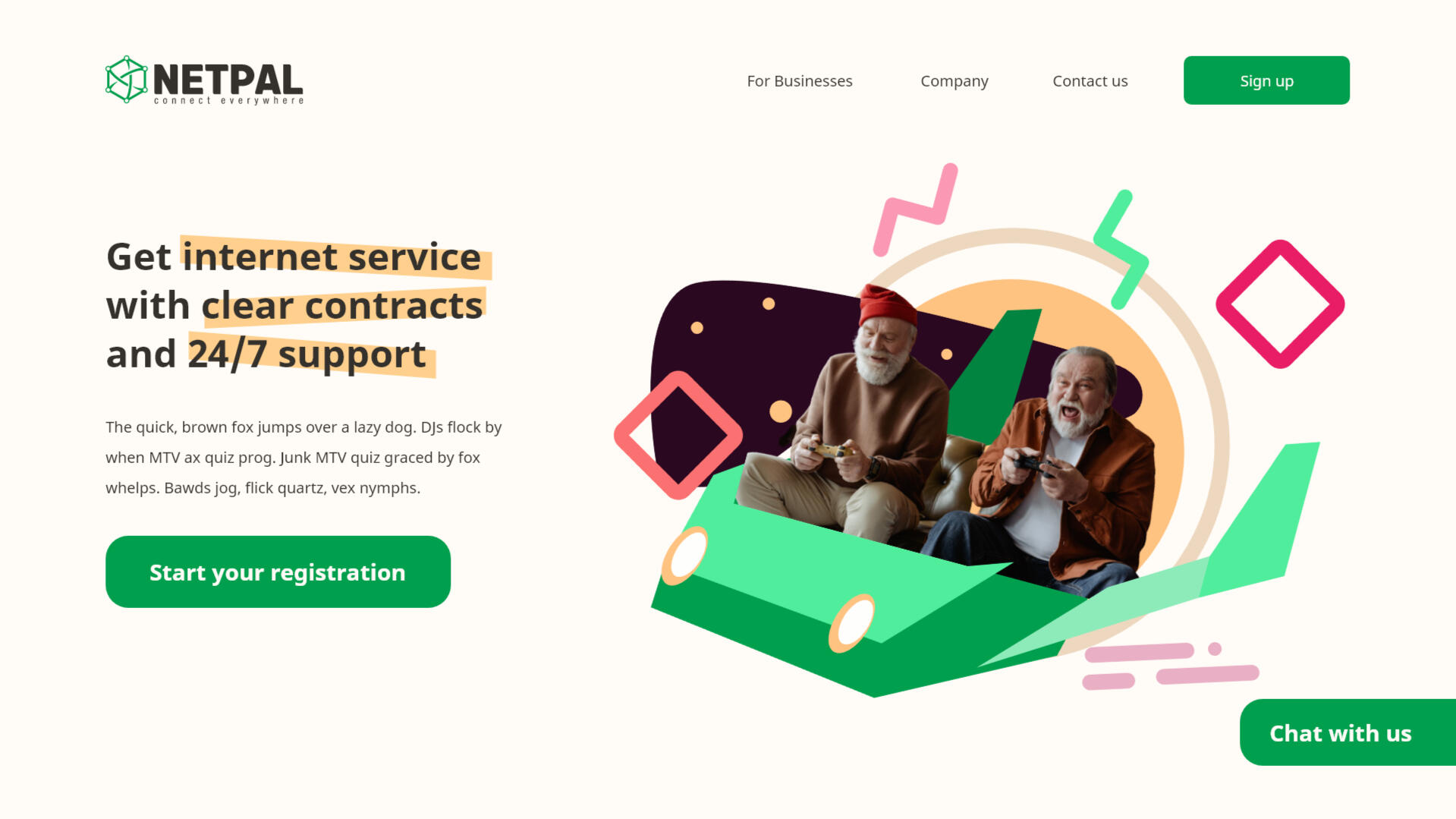Click the man in red beanie
This screenshot has width=1456, height=819.
point(850,417)
